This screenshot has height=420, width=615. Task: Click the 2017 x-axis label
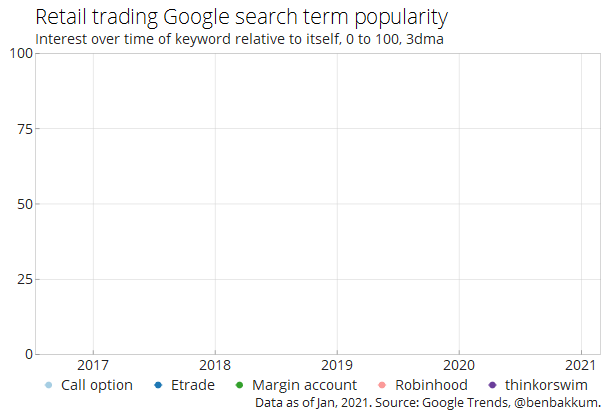93,365
